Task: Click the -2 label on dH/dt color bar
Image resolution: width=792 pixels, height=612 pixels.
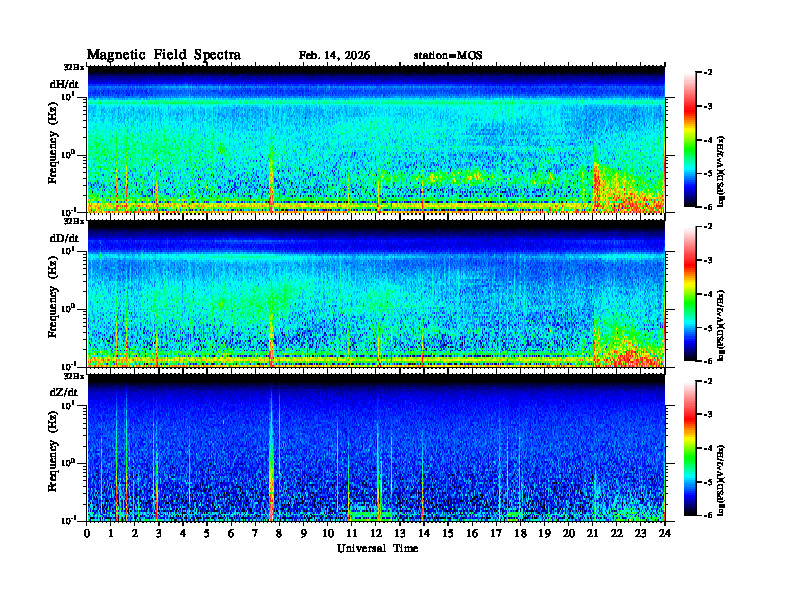Action: (x=708, y=73)
